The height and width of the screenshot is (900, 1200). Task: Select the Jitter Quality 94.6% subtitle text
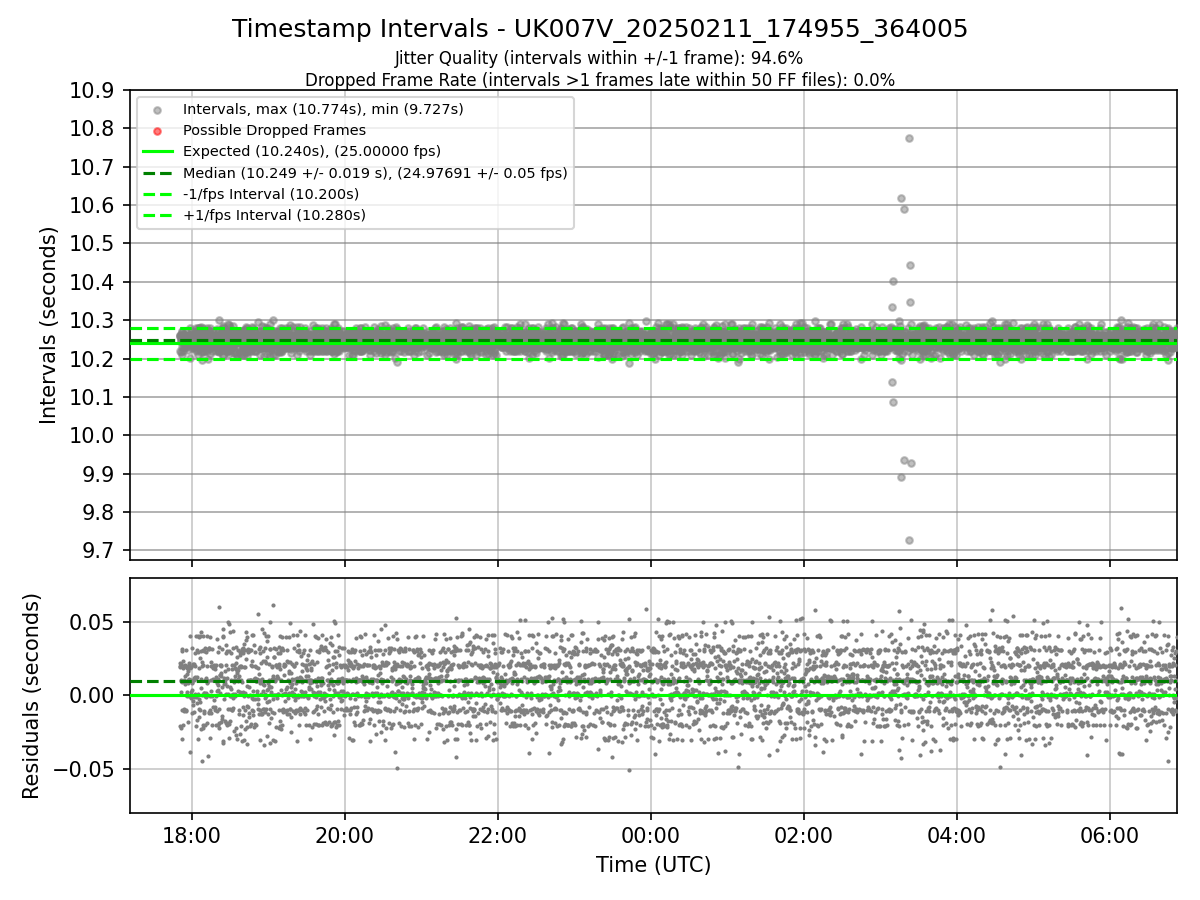(x=599, y=58)
